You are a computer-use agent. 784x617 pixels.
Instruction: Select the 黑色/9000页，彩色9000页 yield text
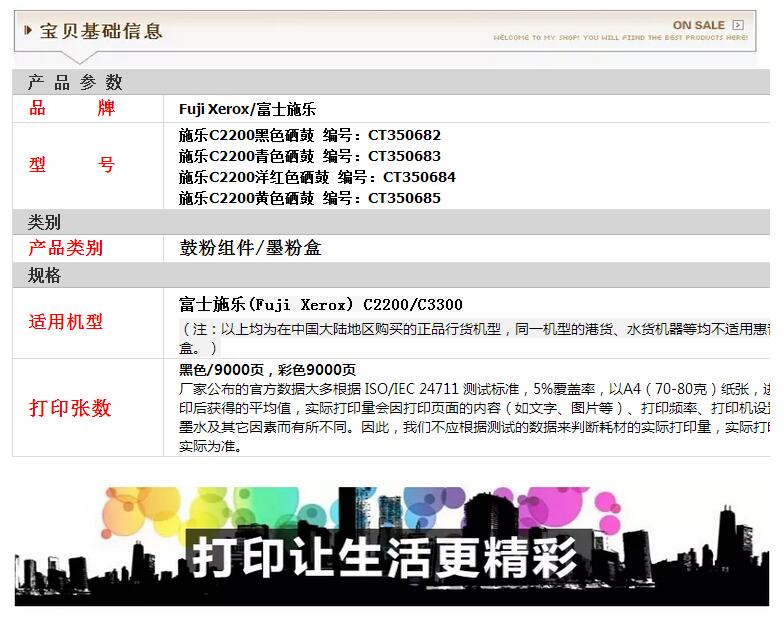tap(268, 370)
